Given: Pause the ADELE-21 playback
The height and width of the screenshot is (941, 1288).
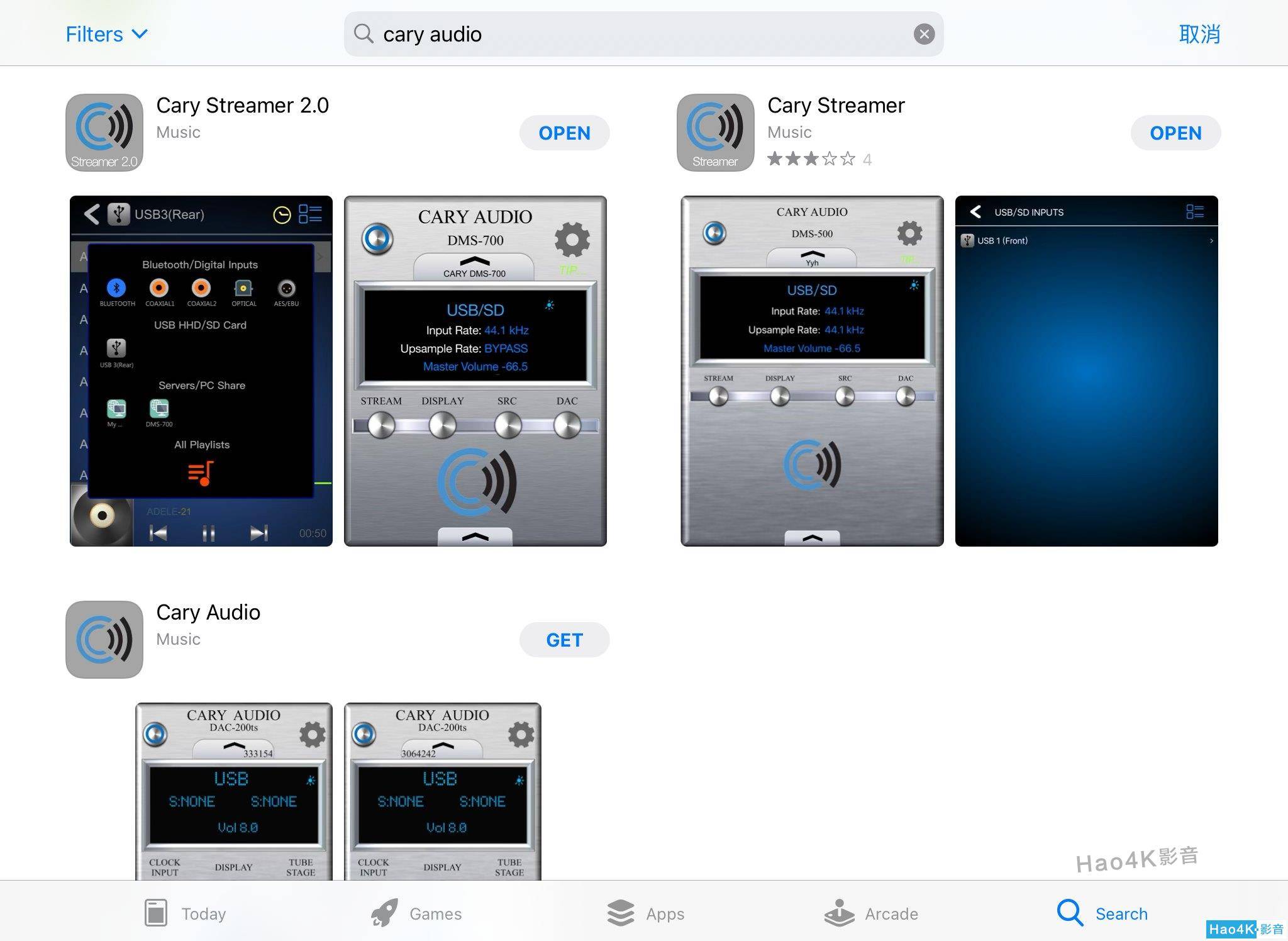Looking at the screenshot, I should pos(208,533).
